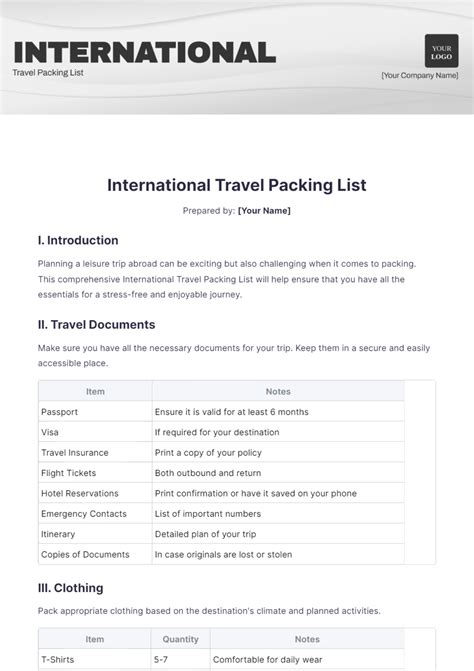Viewport: 474px width, 671px height.
Task: Click the Itinerary table cell
Action: click(95, 534)
